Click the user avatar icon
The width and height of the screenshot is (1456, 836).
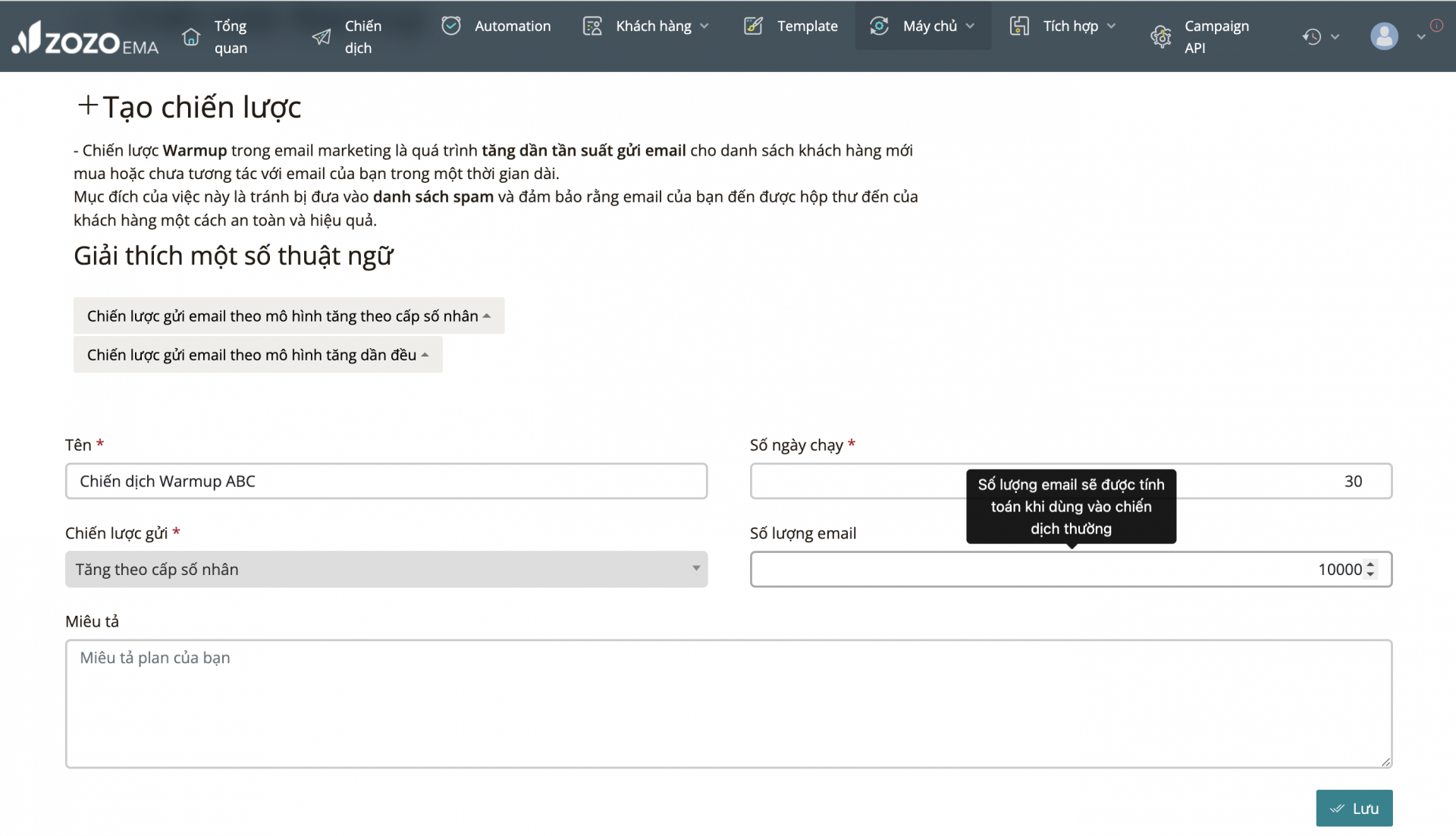[1384, 36]
